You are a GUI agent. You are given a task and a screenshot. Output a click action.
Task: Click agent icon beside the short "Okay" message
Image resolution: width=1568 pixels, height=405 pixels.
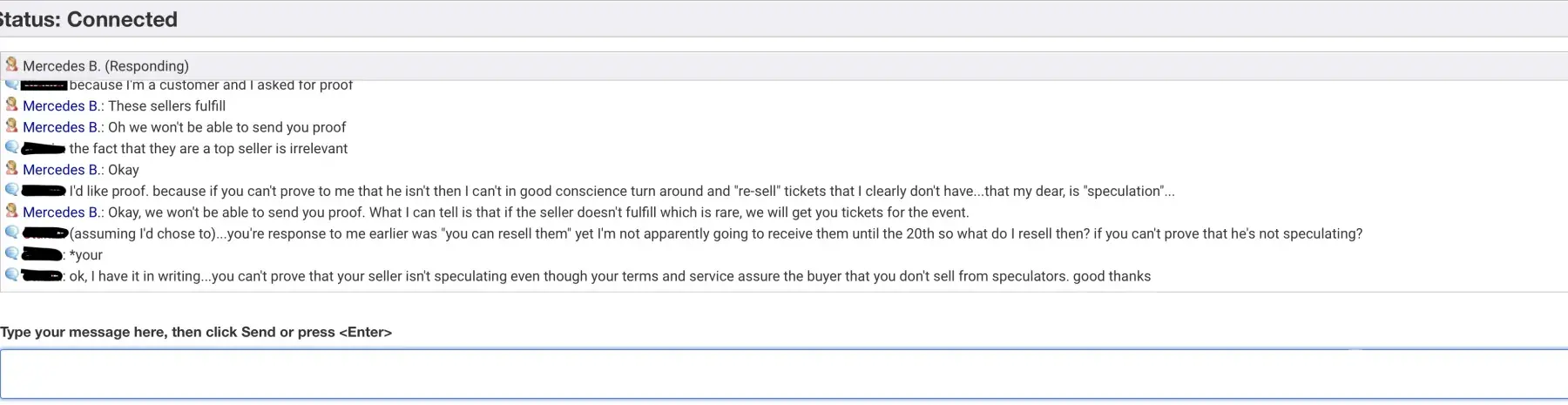[x=11, y=168]
